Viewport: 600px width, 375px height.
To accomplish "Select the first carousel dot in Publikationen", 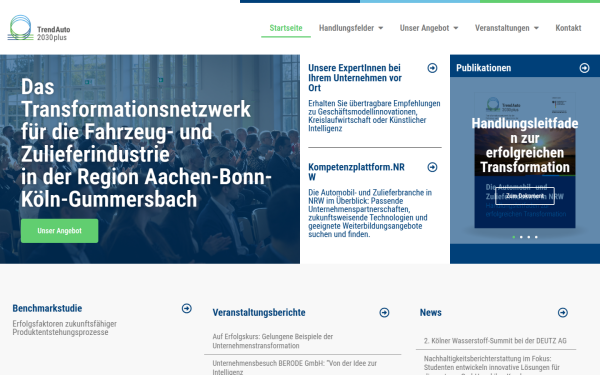I will click(514, 237).
